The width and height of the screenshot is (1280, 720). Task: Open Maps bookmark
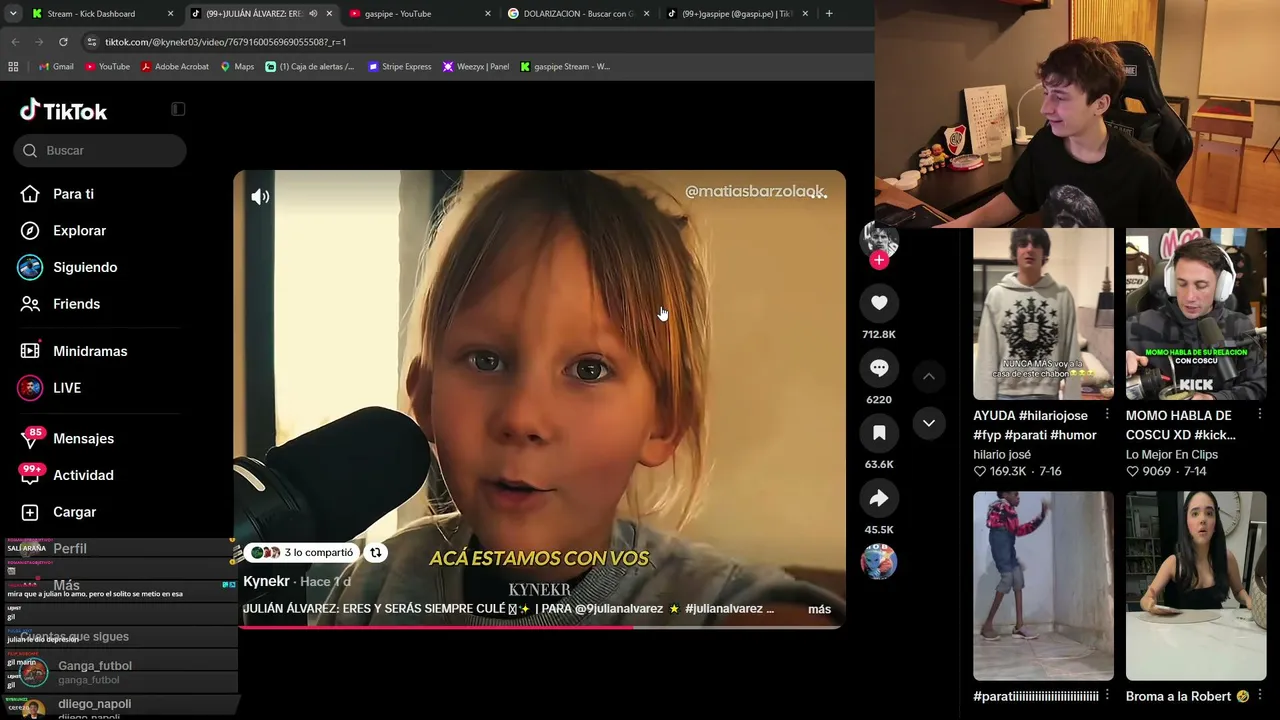[x=237, y=67]
